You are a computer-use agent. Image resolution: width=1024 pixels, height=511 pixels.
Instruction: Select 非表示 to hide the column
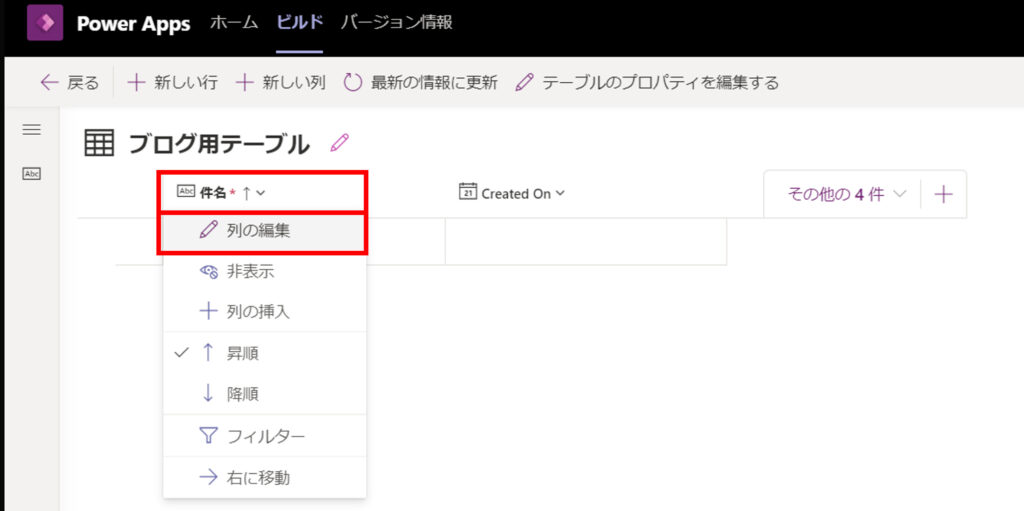pyautogui.click(x=250, y=270)
